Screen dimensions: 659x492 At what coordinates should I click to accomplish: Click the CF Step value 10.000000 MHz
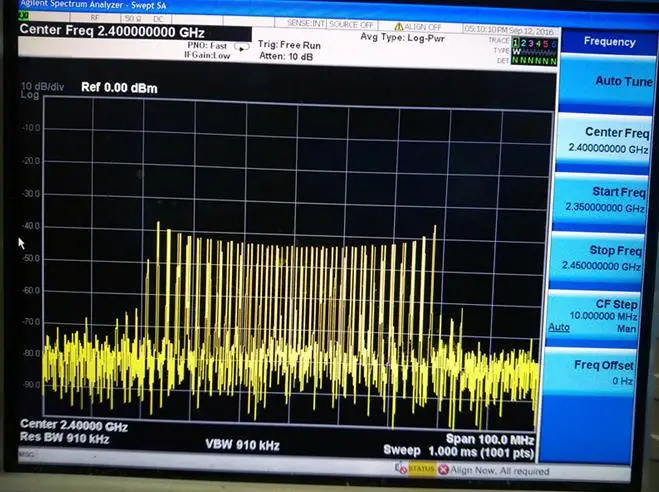pos(603,316)
